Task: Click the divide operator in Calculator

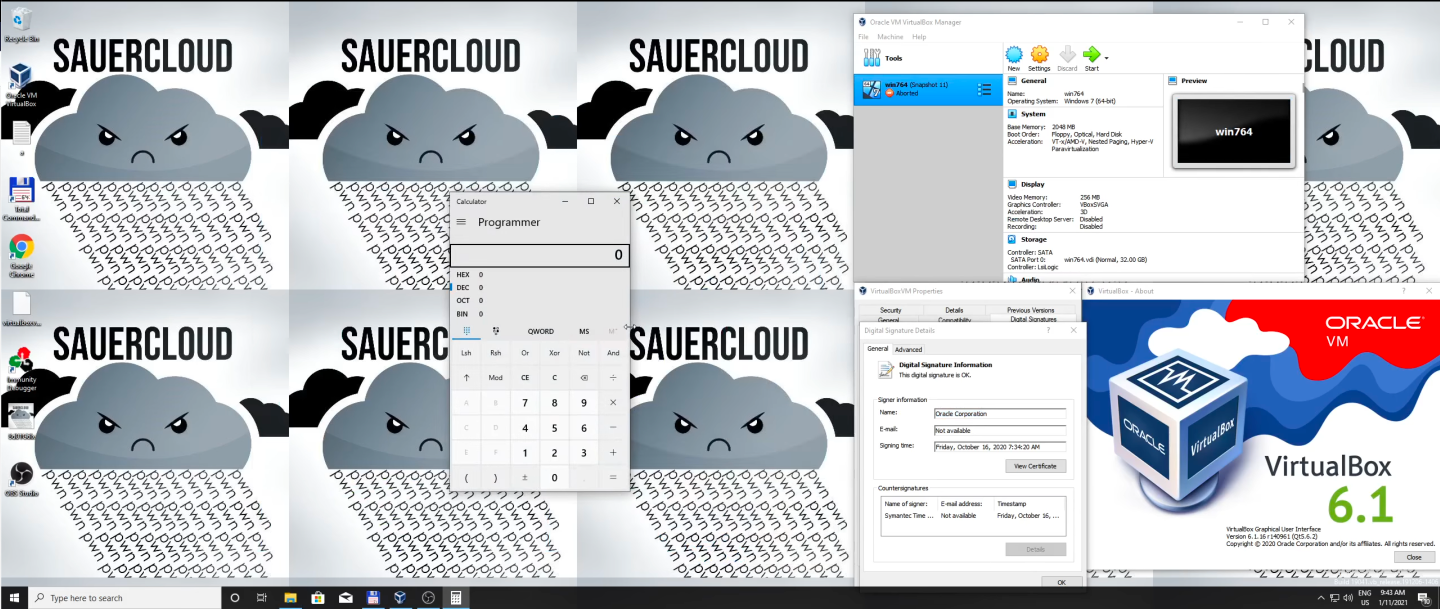Action: 613,378
